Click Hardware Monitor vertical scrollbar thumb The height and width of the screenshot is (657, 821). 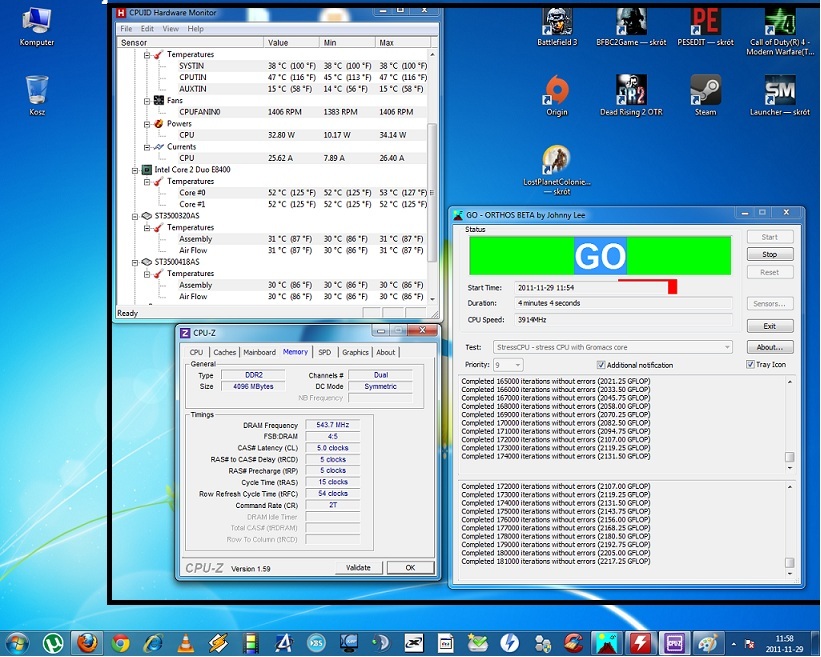(x=432, y=192)
